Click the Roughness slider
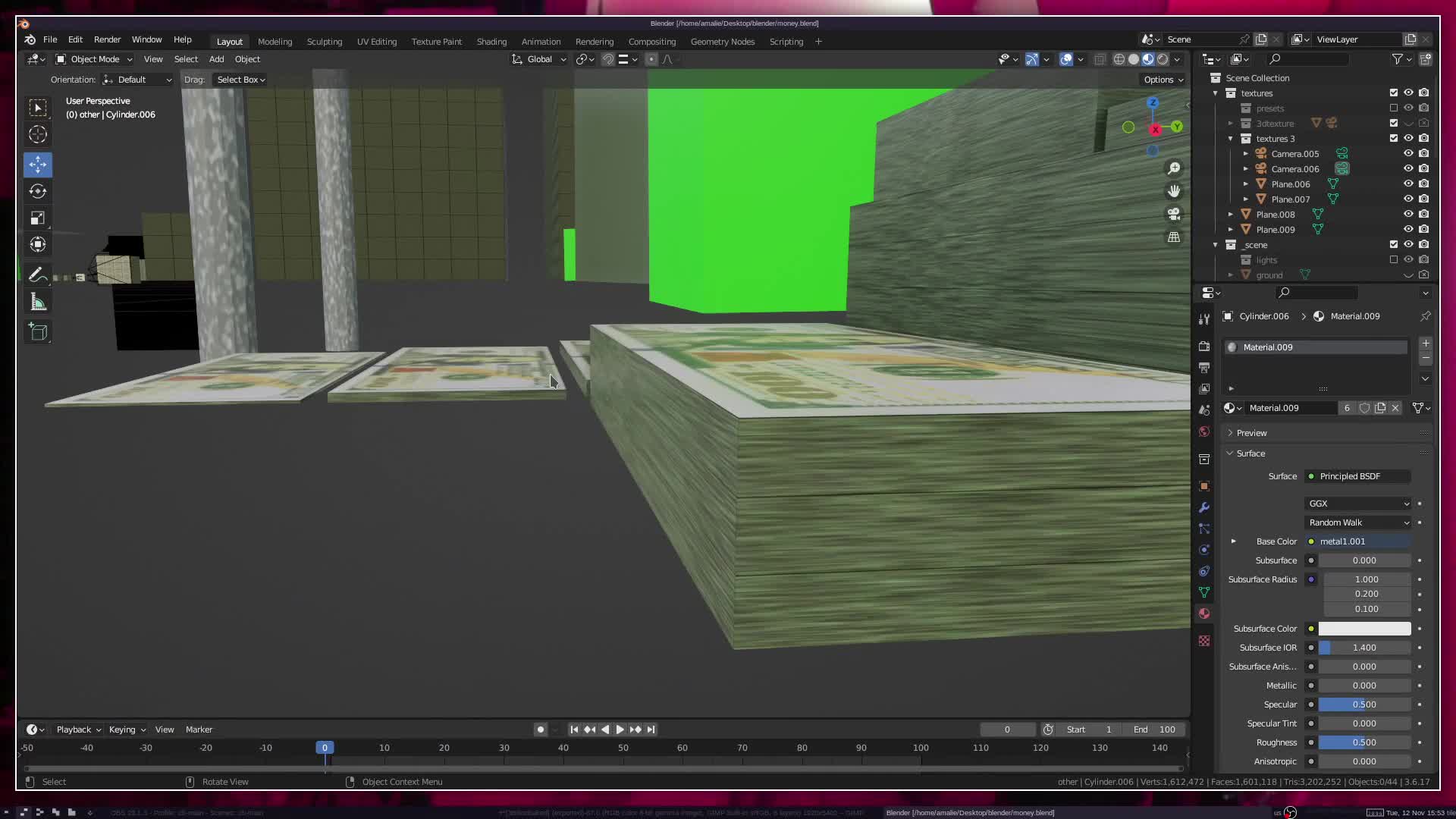The height and width of the screenshot is (819, 1456). [x=1363, y=742]
